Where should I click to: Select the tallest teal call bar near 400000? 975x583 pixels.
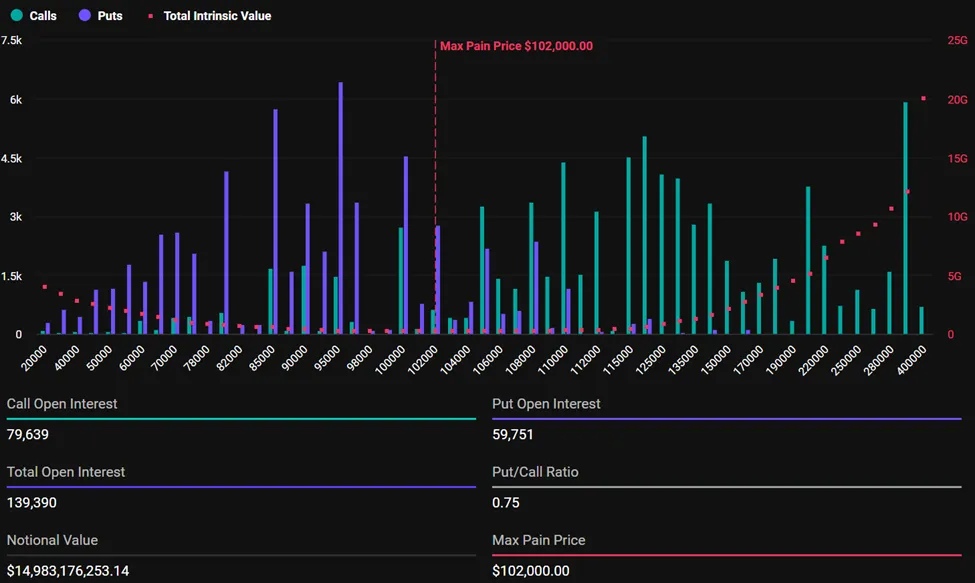pos(905,218)
